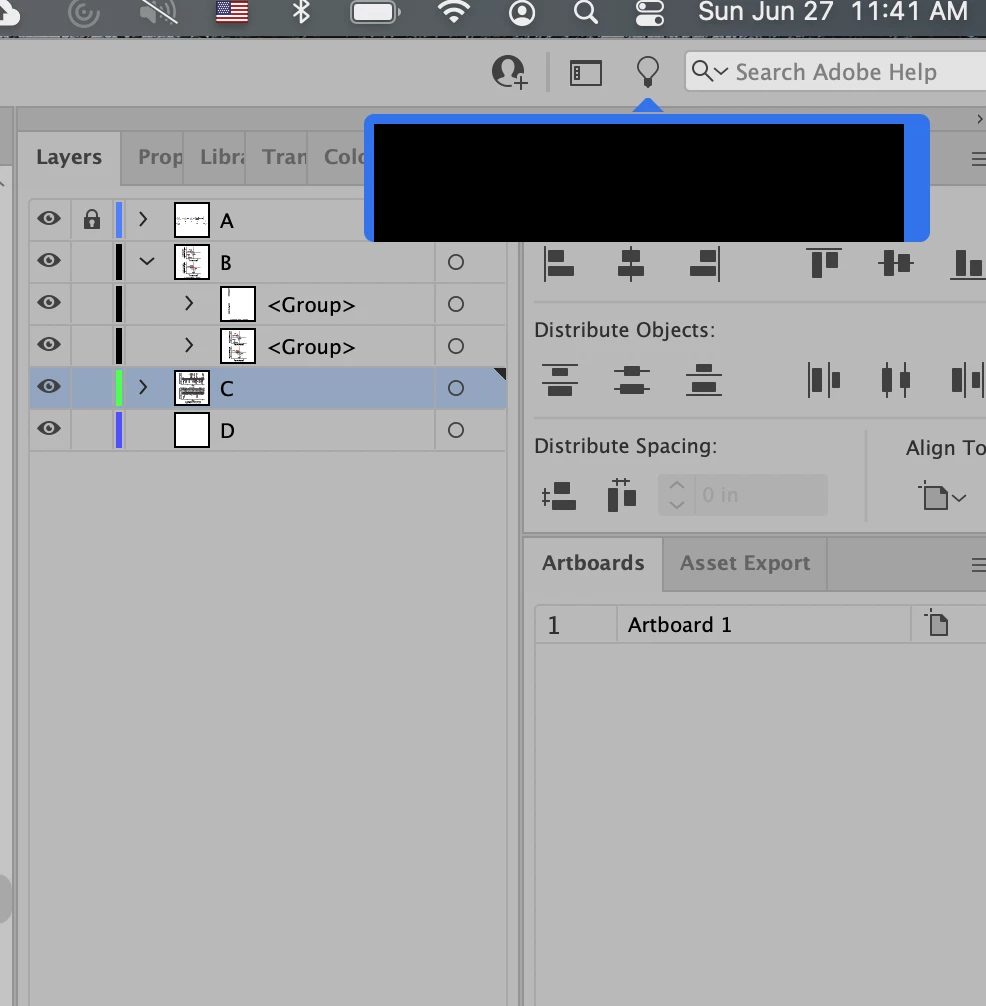
Task: Click Vertical Distribute Top icon
Action: (x=559, y=380)
